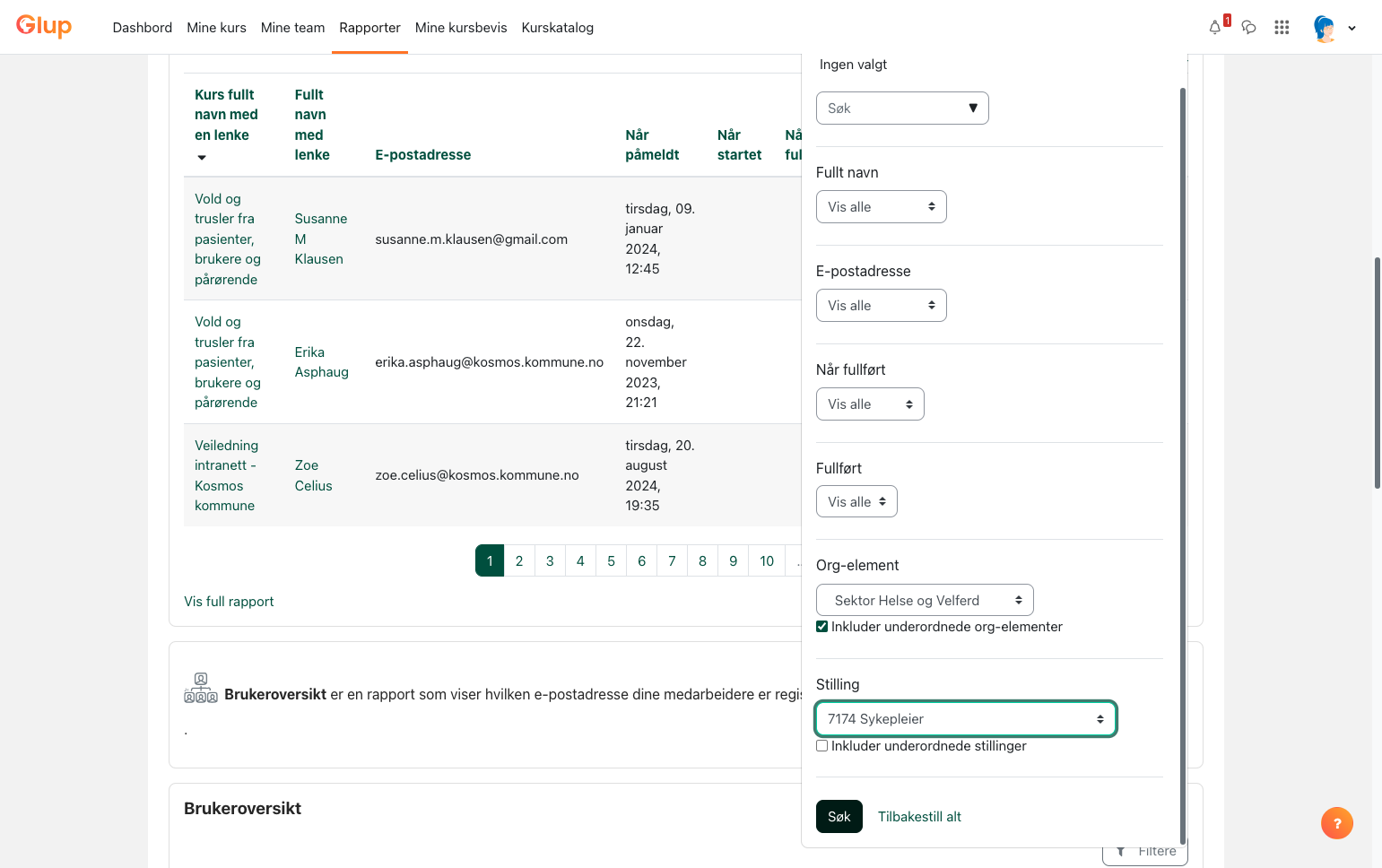Image resolution: width=1382 pixels, height=868 pixels.
Task: Click the Brukeroversikt org-chart icon
Action: 201,688
